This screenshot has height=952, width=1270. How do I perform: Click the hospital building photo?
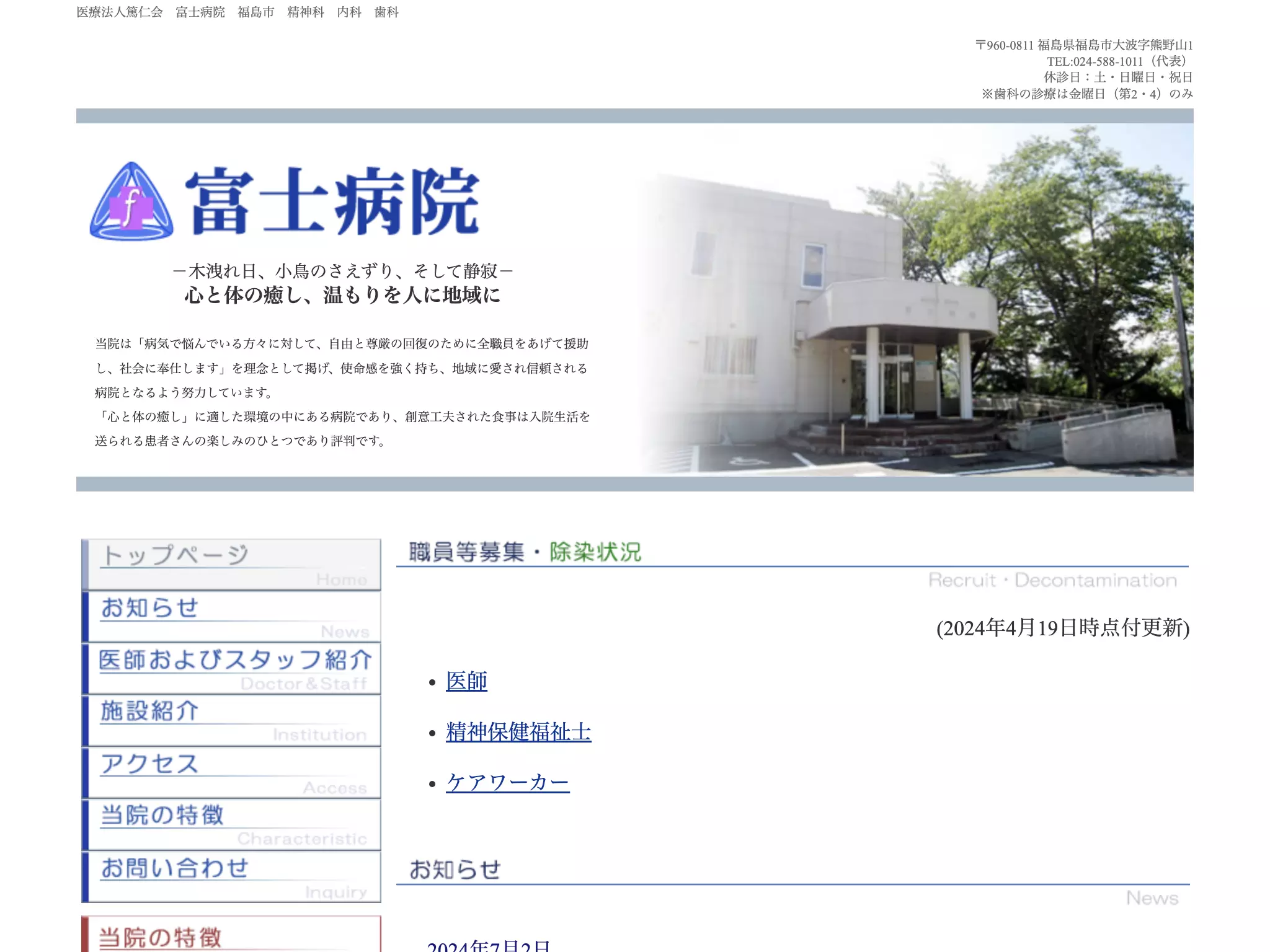tap(915, 300)
